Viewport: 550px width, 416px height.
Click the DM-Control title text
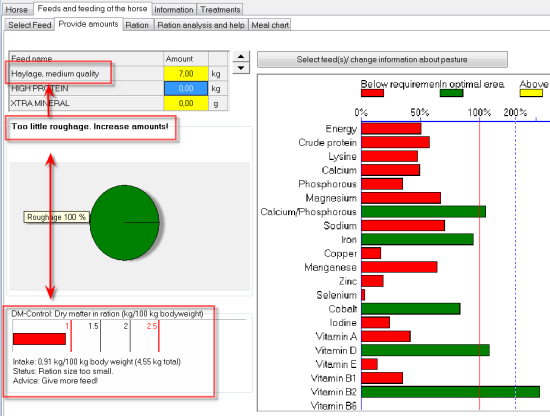pyautogui.click(x=107, y=314)
